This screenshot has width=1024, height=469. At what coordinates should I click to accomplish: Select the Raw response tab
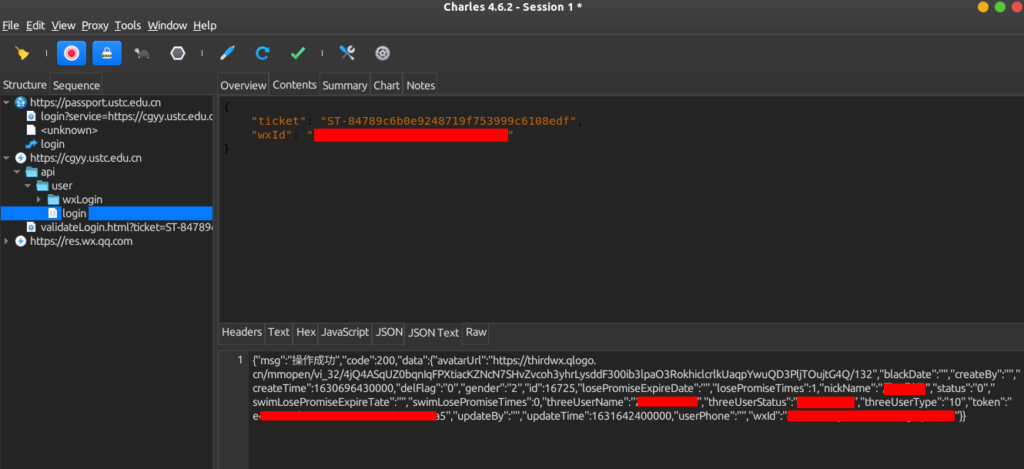(476, 332)
